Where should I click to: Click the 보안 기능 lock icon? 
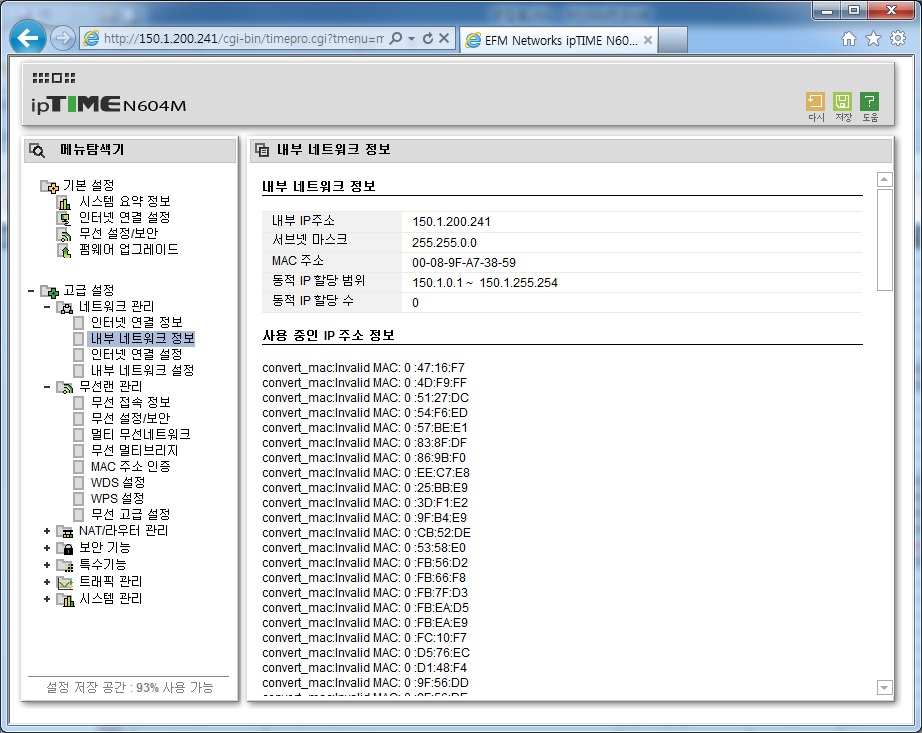pos(65,548)
